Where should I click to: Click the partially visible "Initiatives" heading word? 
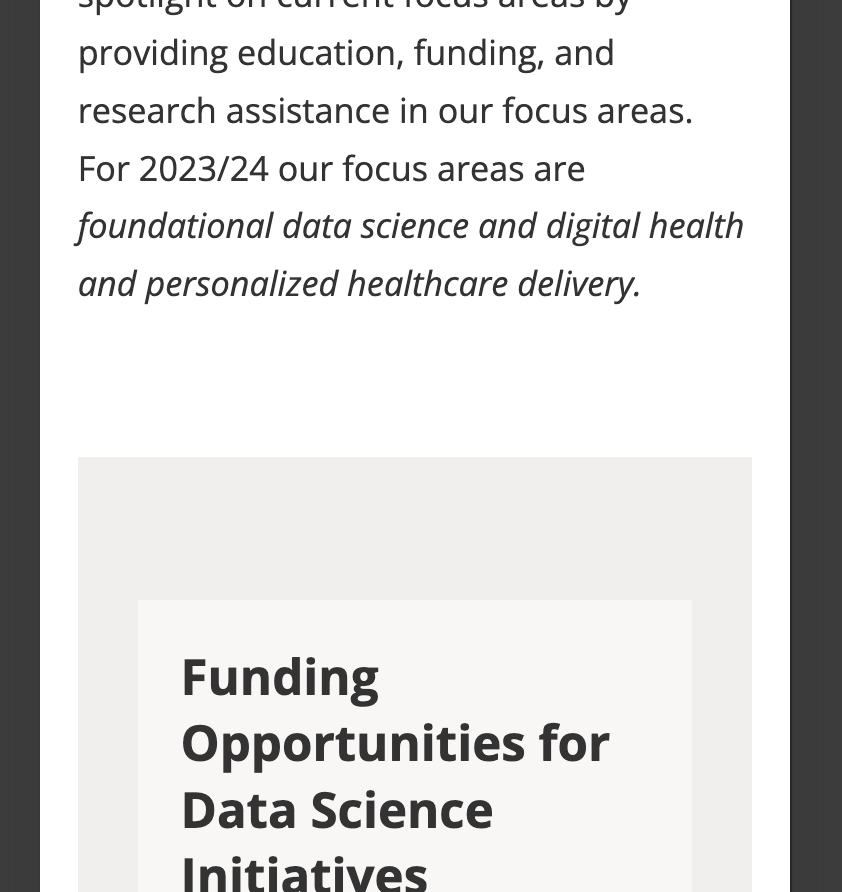click(x=304, y=872)
